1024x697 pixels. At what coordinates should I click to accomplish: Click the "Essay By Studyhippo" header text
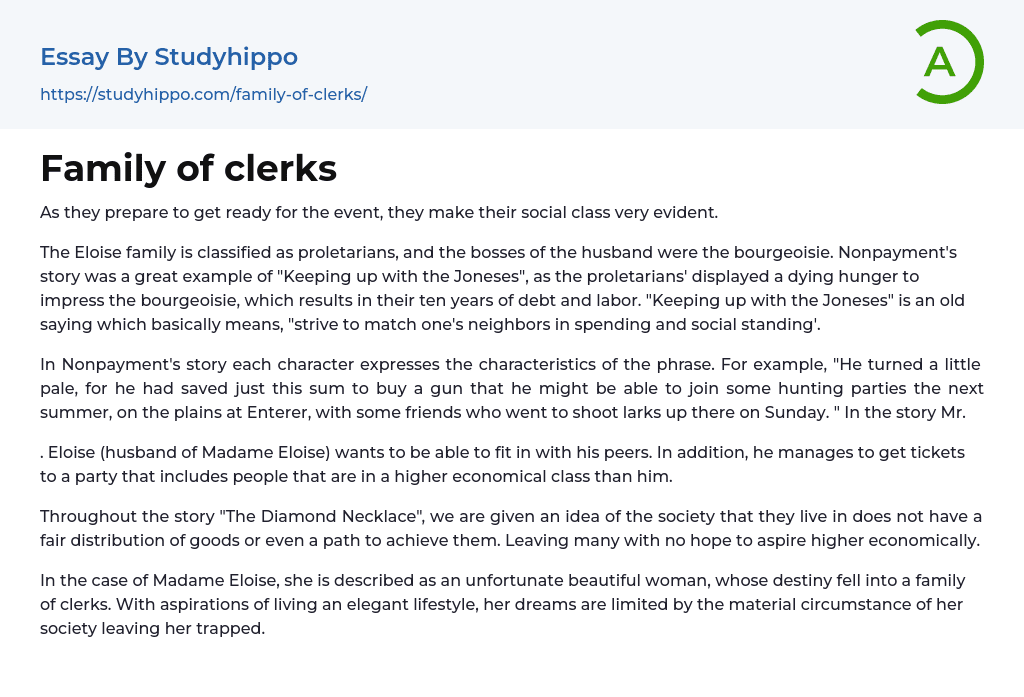pos(169,57)
